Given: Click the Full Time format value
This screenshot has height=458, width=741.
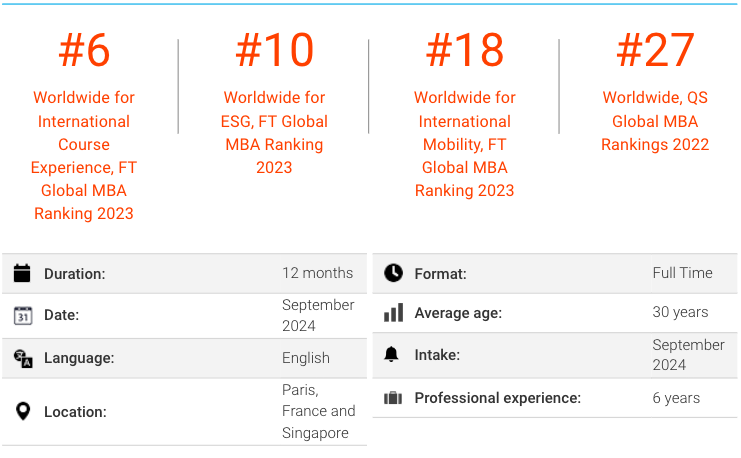Looking at the screenshot, I should point(682,273).
